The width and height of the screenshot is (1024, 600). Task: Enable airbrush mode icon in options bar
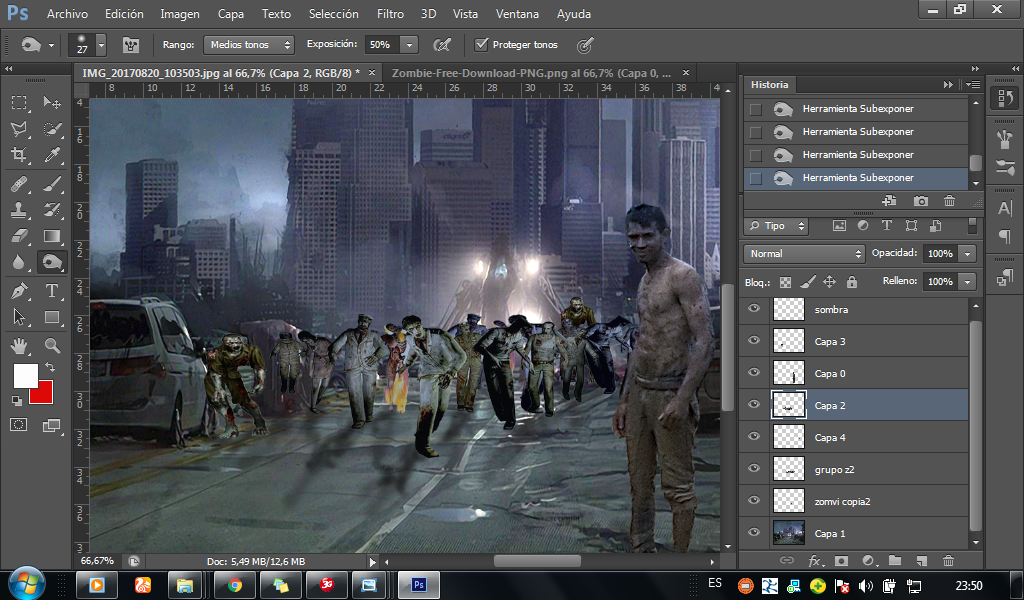click(441, 45)
